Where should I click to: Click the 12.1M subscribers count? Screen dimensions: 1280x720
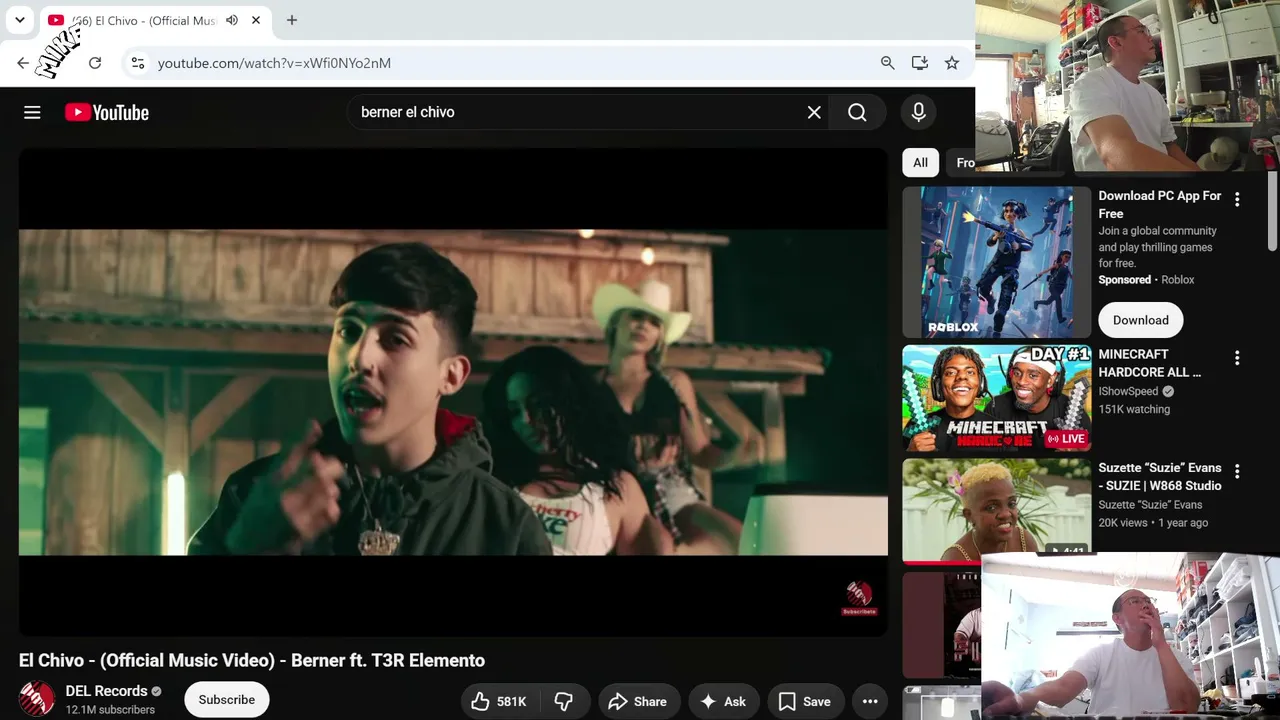click(110, 710)
